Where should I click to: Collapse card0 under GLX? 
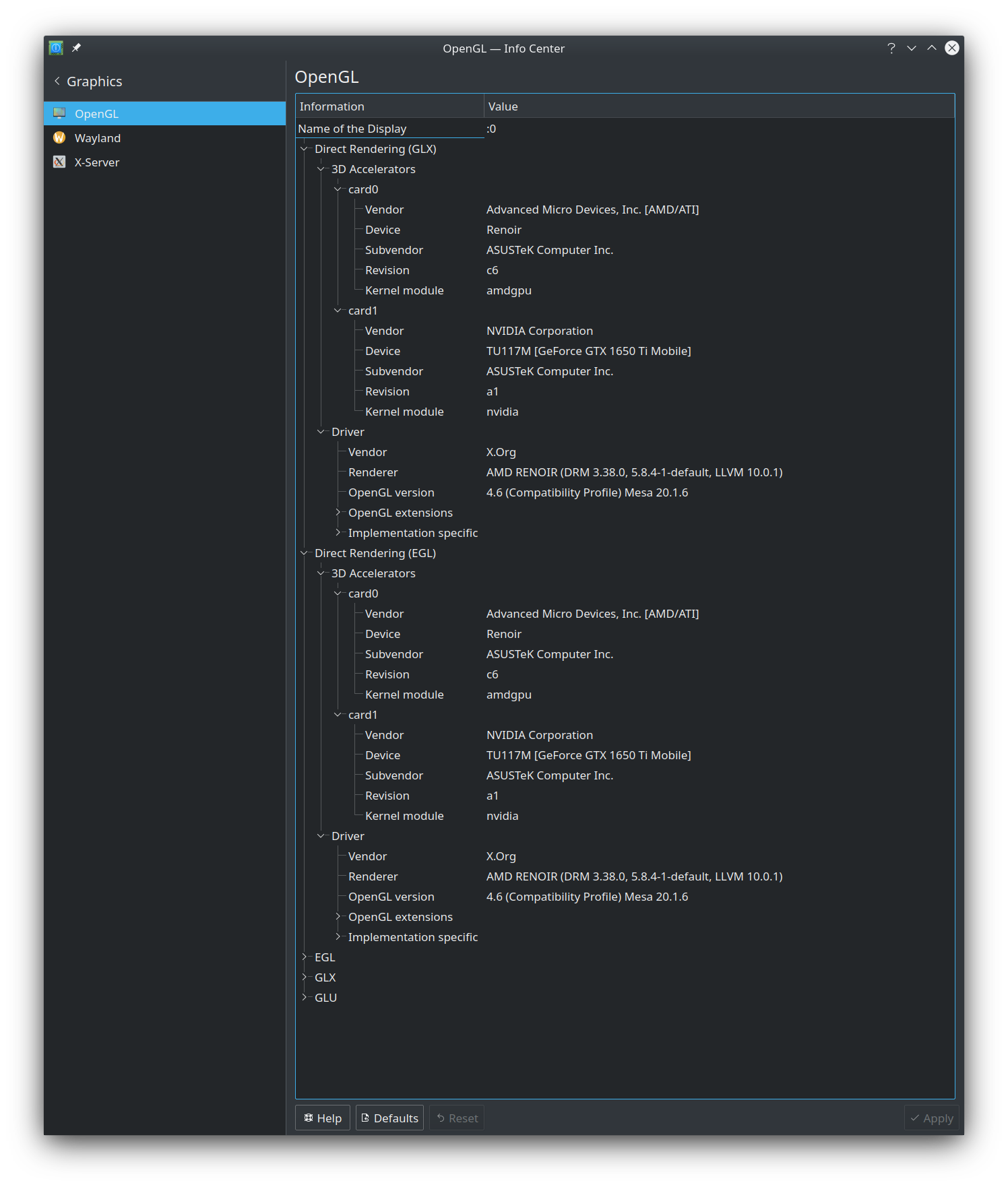pyautogui.click(x=338, y=189)
